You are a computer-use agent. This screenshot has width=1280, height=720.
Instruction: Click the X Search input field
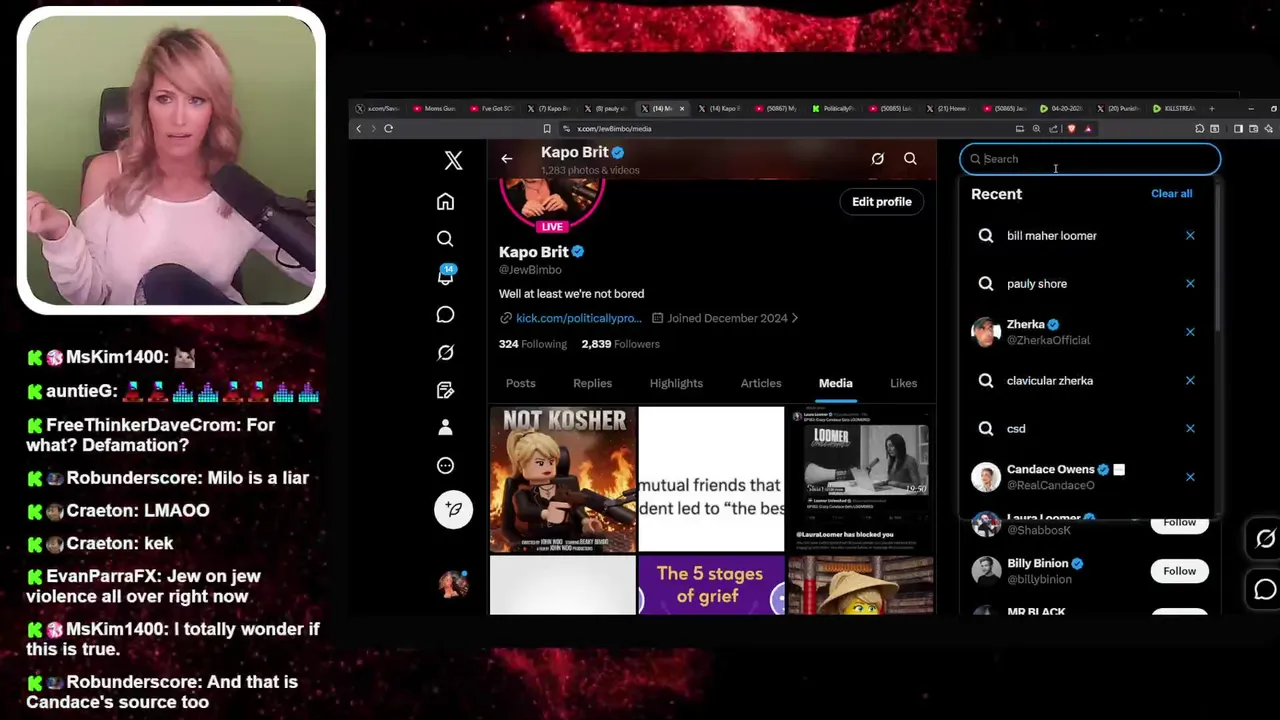click(1090, 159)
